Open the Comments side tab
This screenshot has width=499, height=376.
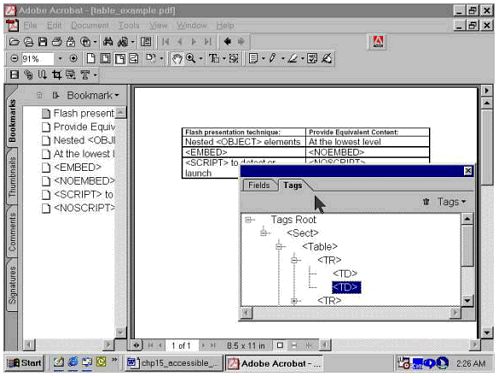12,231
